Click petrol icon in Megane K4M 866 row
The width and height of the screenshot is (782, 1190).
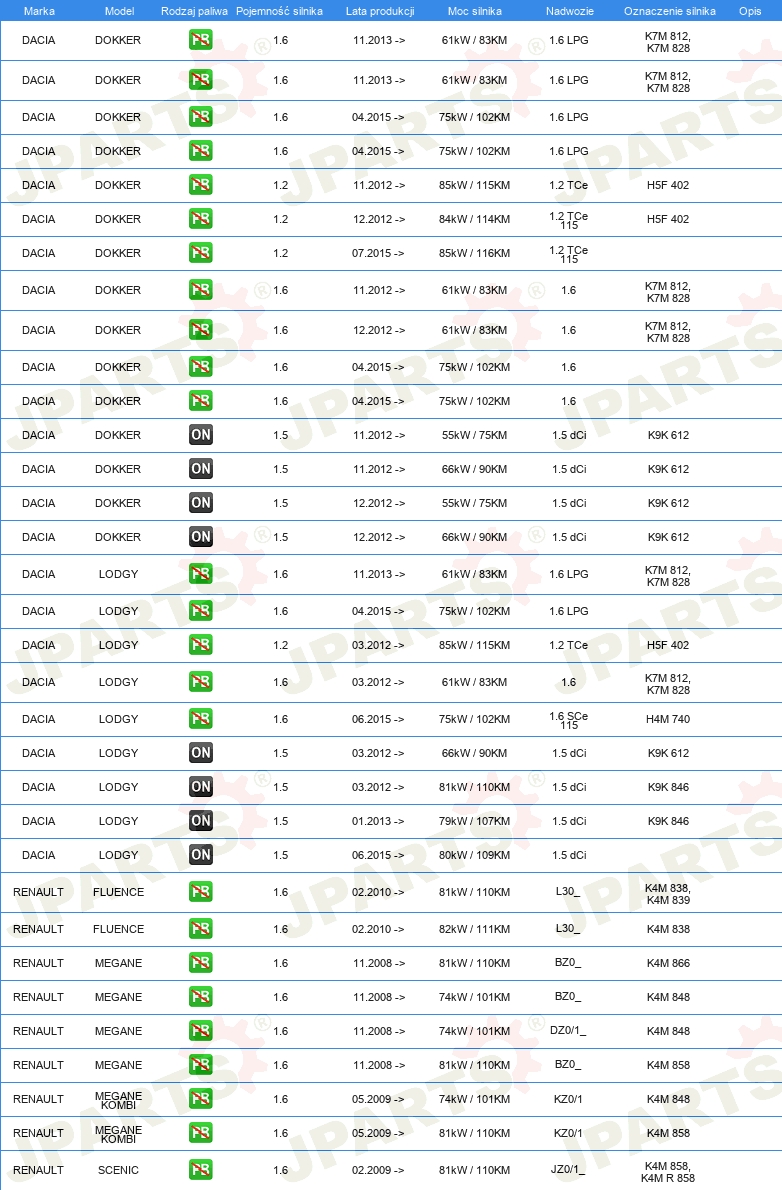200,963
